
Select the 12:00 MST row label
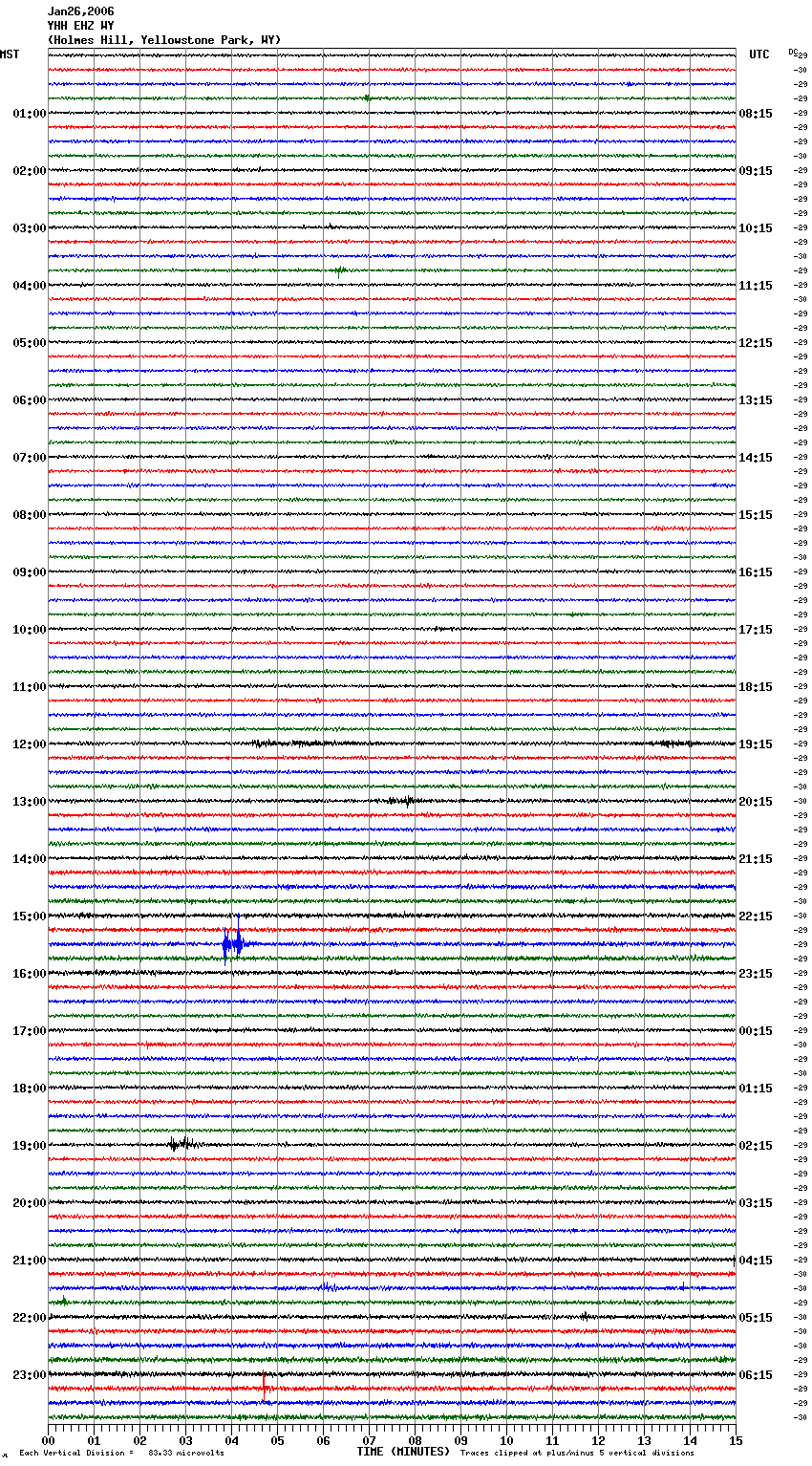click(x=29, y=744)
